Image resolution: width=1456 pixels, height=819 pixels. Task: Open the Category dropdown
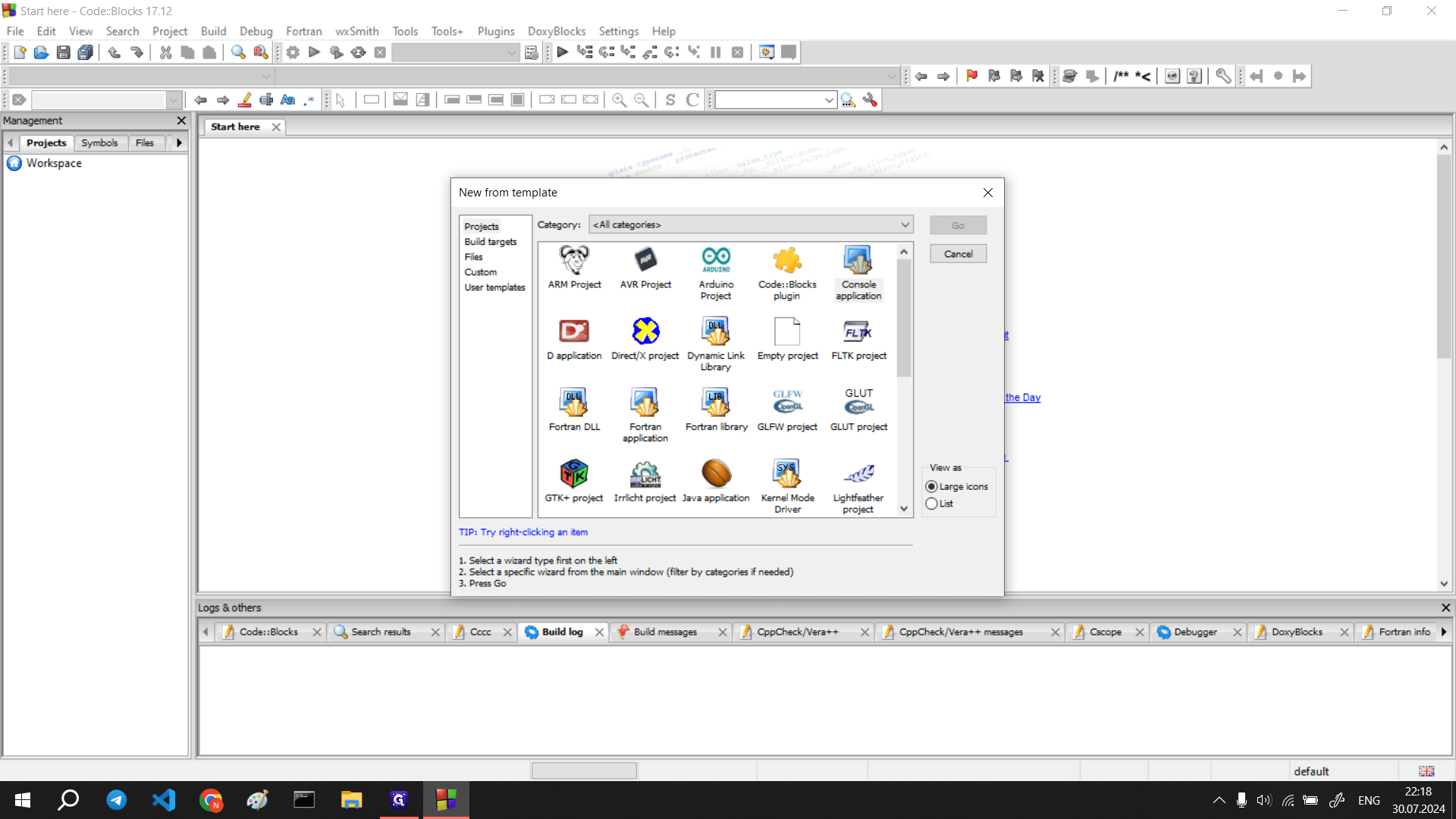coord(751,224)
